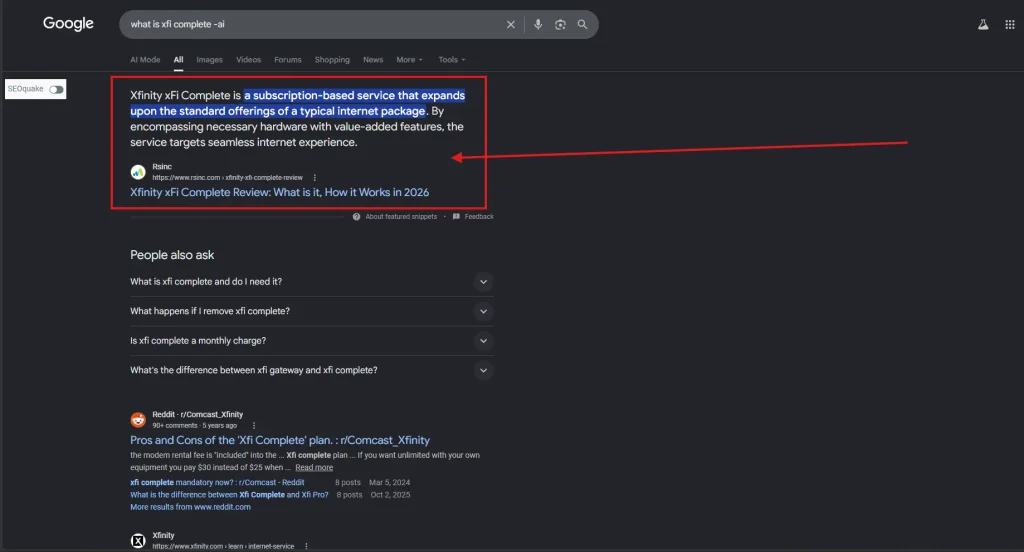Click the About featured snippets help icon
The height and width of the screenshot is (552, 1024).
[x=357, y=216]
